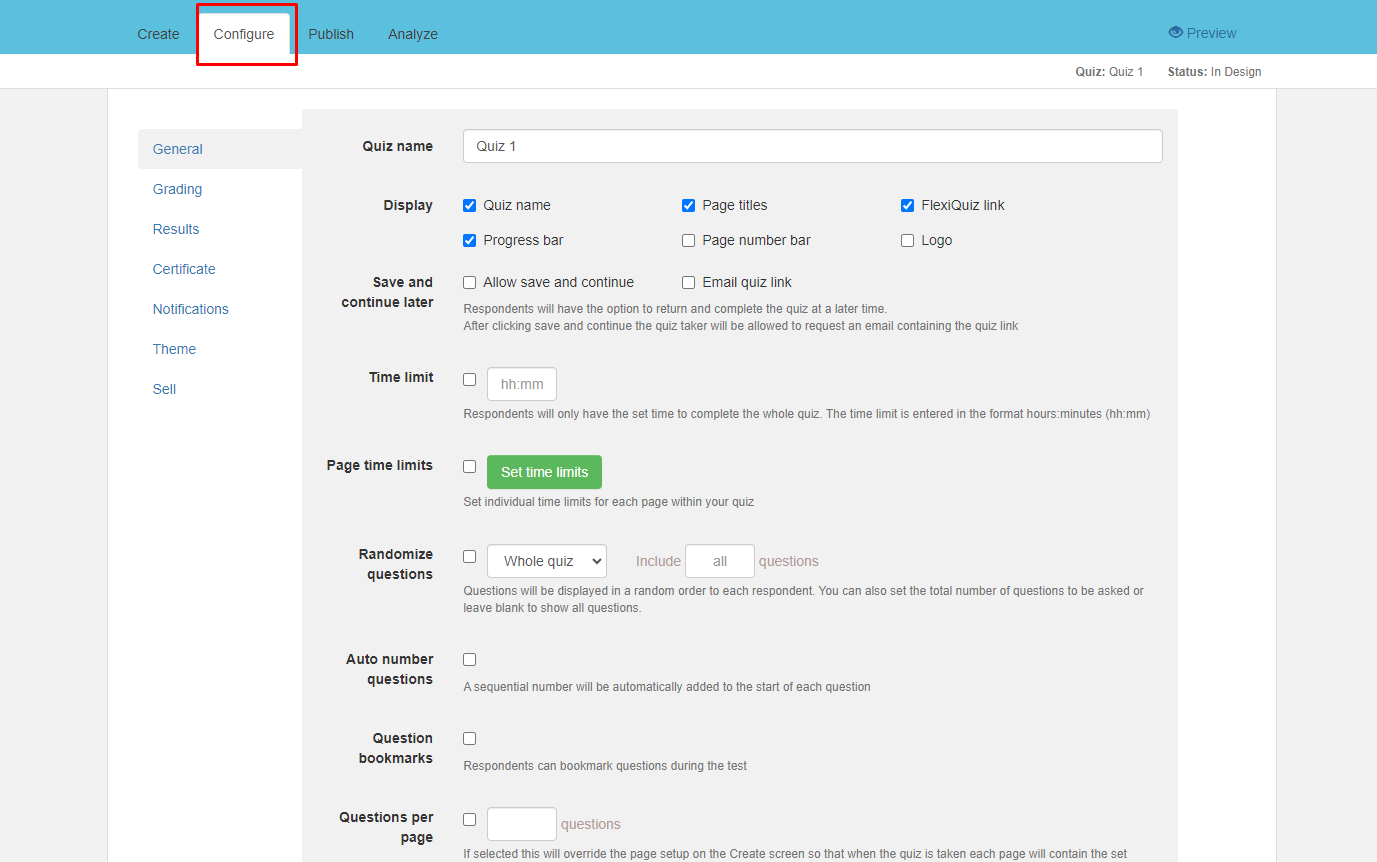Select General in the sidebar
This screenshot has width=1377, height=862.
point(220,149)
